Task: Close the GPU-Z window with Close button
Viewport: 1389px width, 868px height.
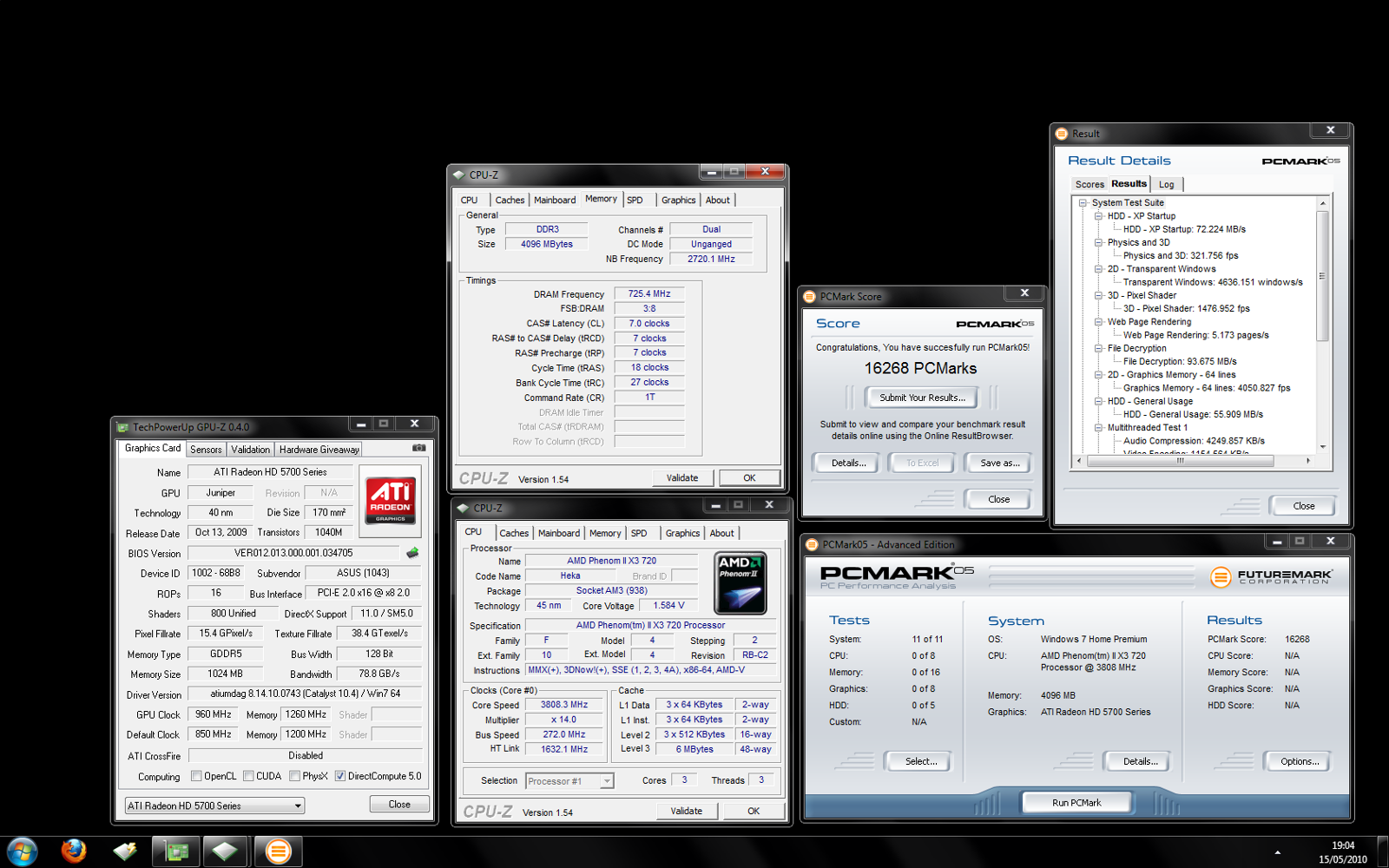Action: [399, 805]
